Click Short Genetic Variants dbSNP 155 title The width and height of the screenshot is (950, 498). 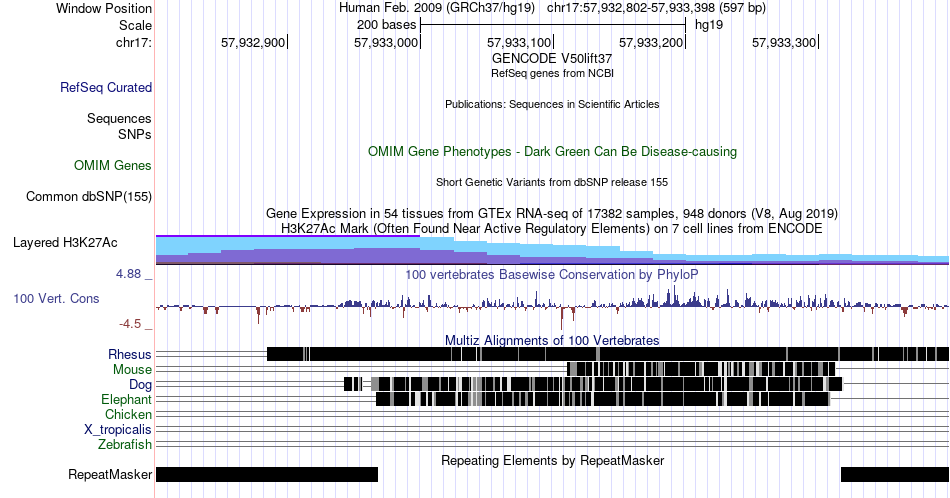coord(552,182)
